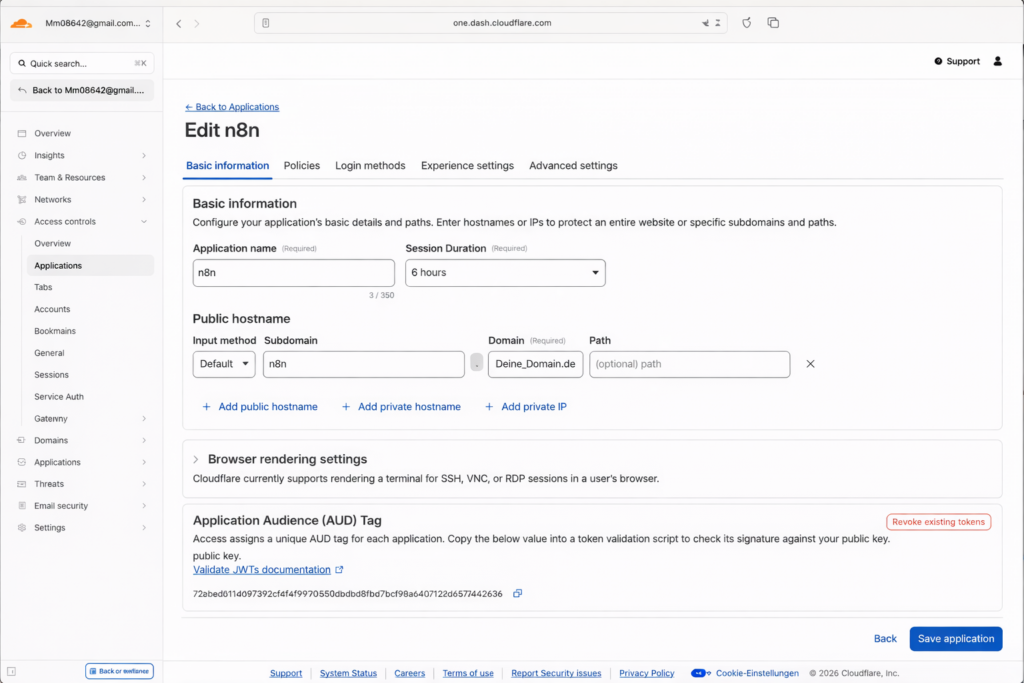Click Revoke existing tokens button
This screenshot has height=683, width=1024.
pos(938,522)
